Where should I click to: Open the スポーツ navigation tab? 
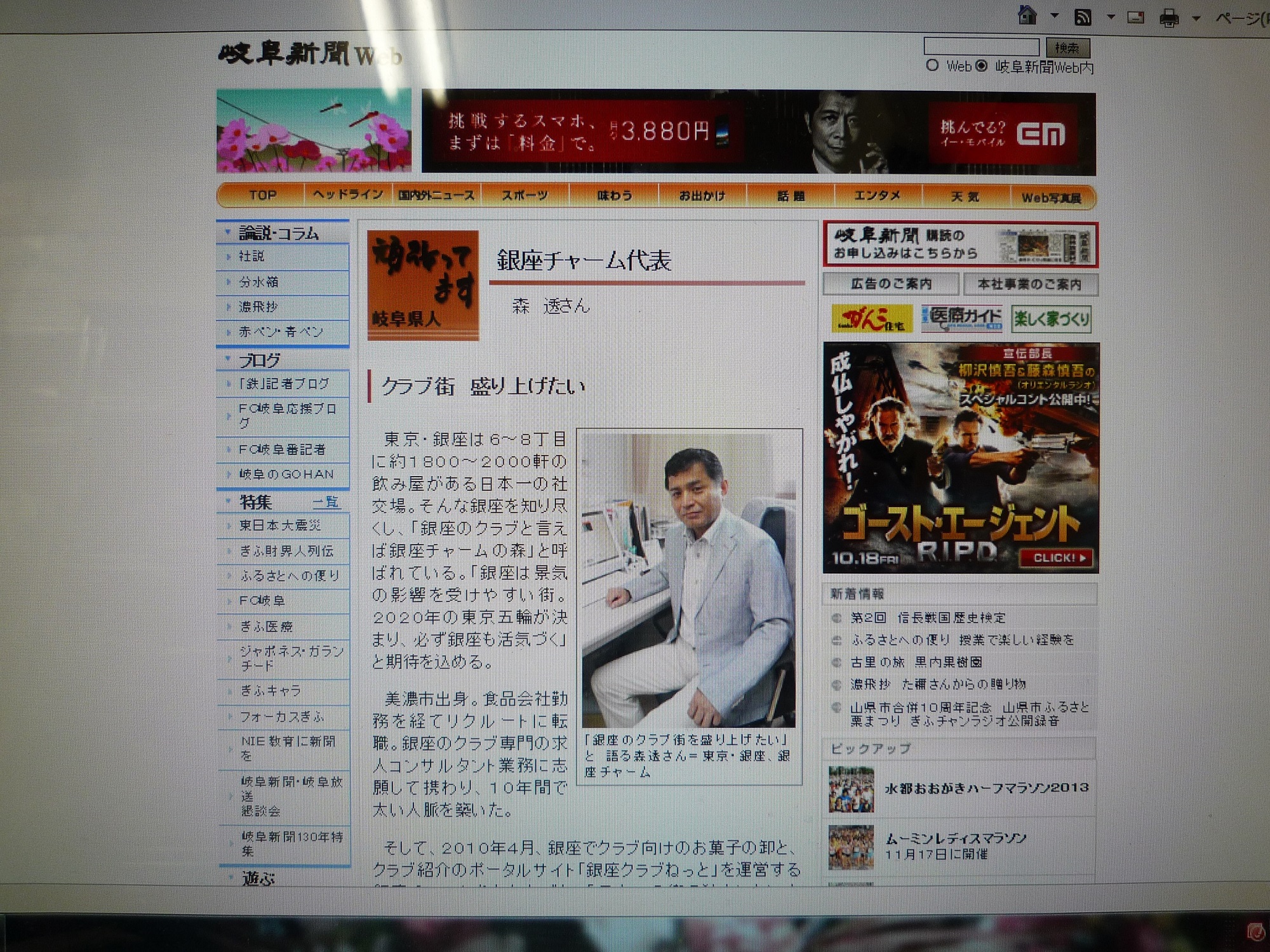tap(525, 195)
